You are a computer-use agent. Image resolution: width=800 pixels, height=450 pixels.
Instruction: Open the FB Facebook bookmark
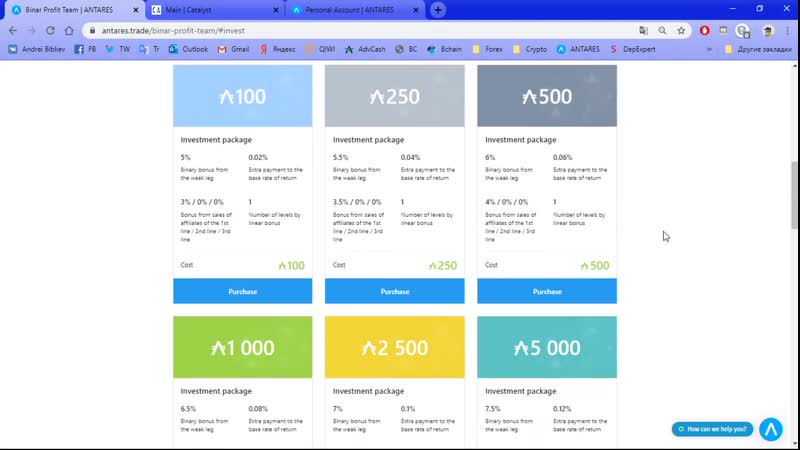click(85, 49)
